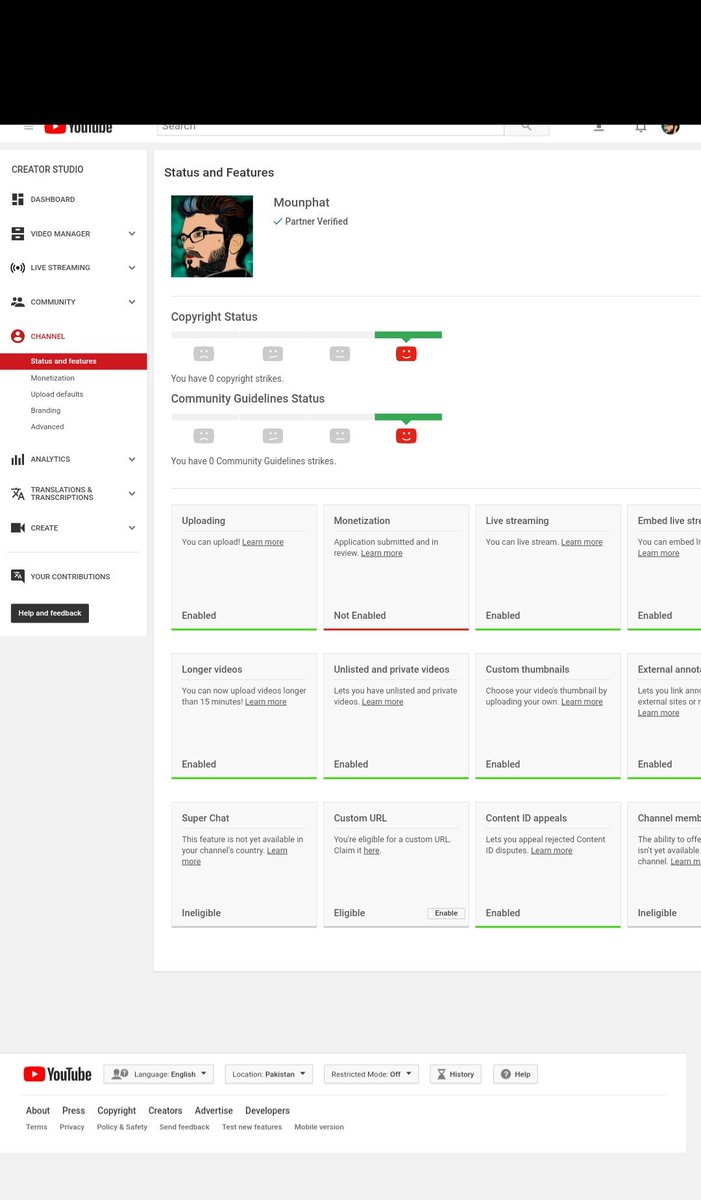The height and width of the screenshot is (1200, 701).
Task: Open the Advertise footer link
Action: pyautogui.click(x=214, y=1111)
